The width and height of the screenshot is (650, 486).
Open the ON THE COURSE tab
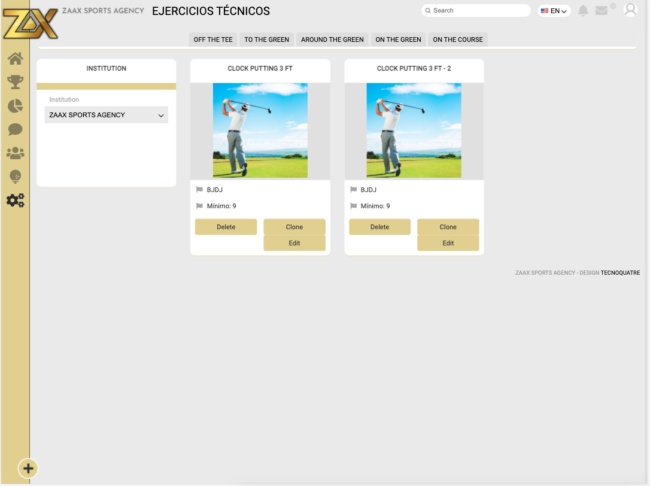458,40
